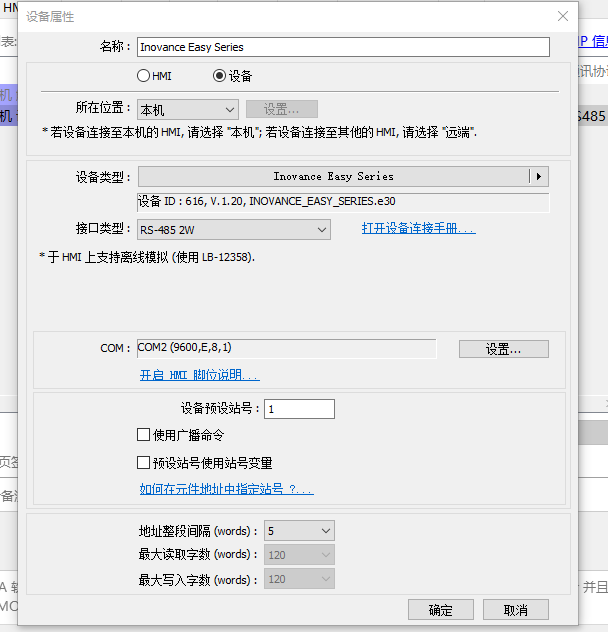Click the 名称 text field

pos(343,47)
